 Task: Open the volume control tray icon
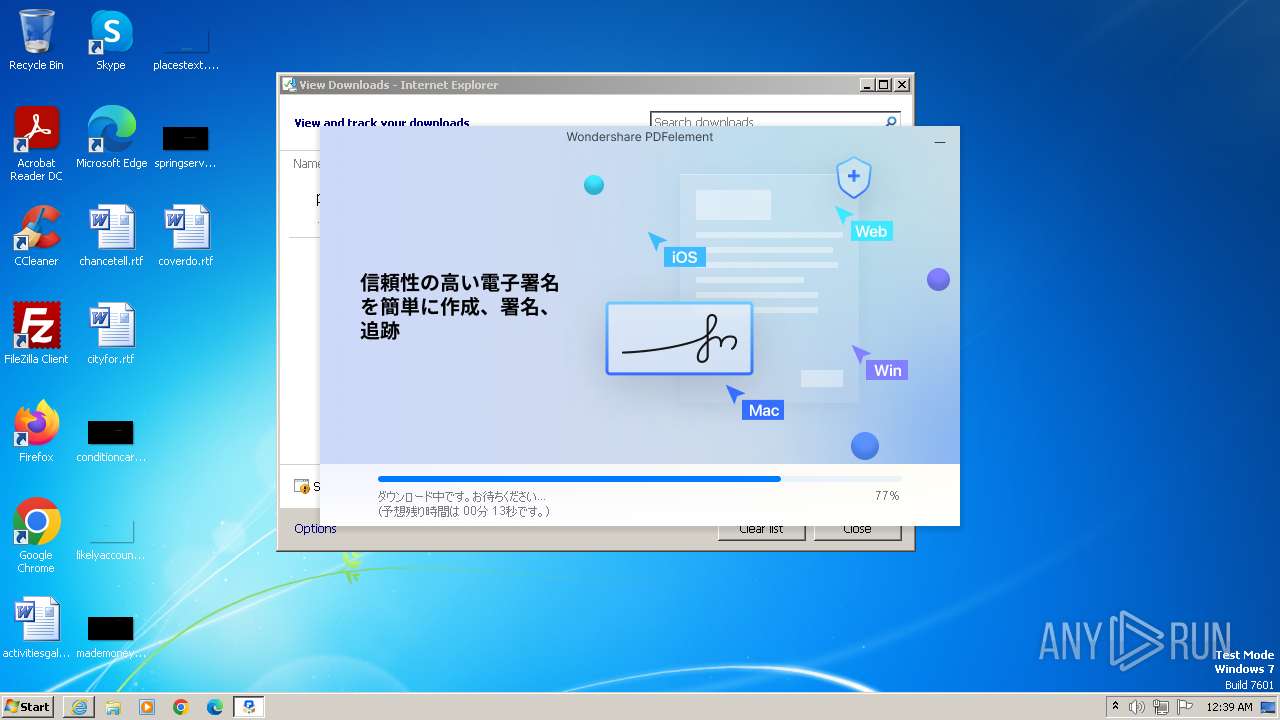pyautogui.click(x=1137, y=707)
